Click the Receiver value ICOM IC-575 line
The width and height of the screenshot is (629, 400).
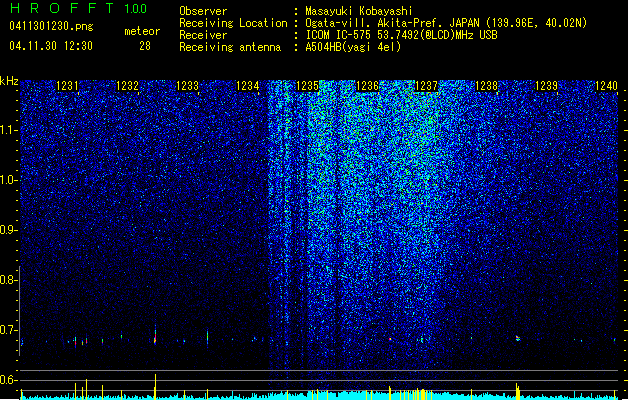(x=402, y=35)
